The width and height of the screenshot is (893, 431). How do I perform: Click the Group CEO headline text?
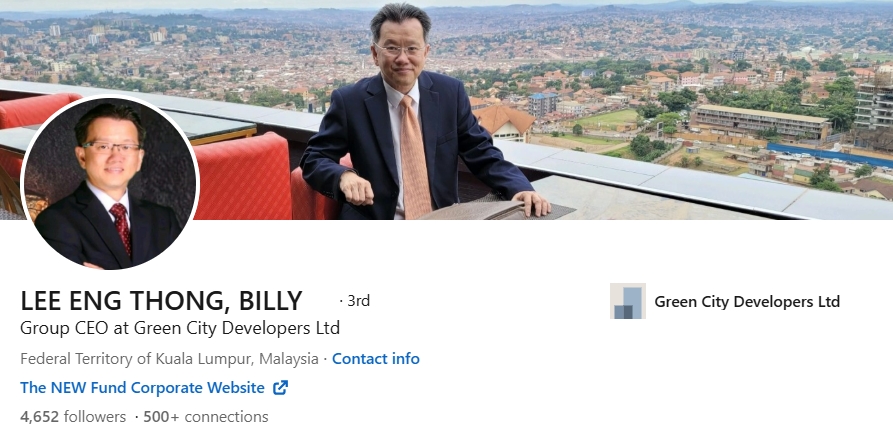180,329
